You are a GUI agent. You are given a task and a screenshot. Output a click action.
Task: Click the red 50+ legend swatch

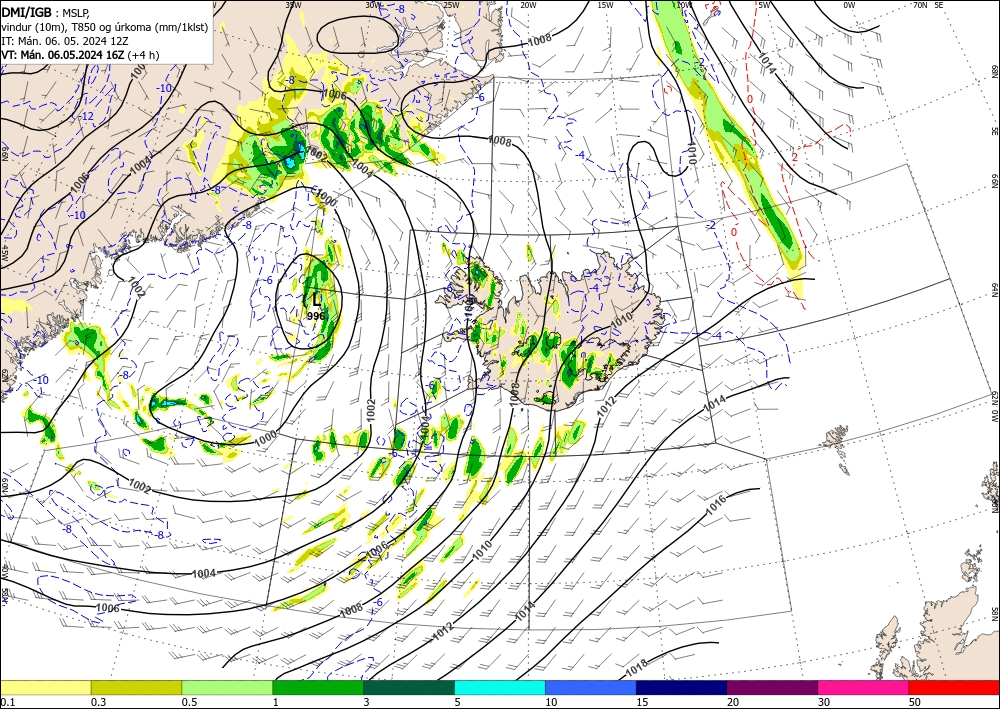[x=954, y=687]
